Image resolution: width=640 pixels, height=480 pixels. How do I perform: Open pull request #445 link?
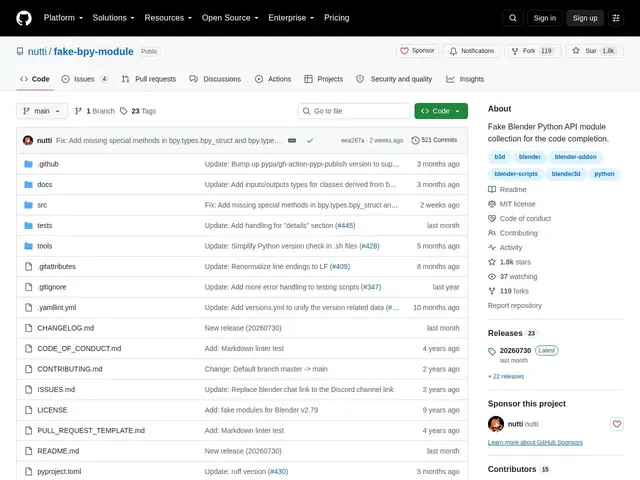point(345,226)
